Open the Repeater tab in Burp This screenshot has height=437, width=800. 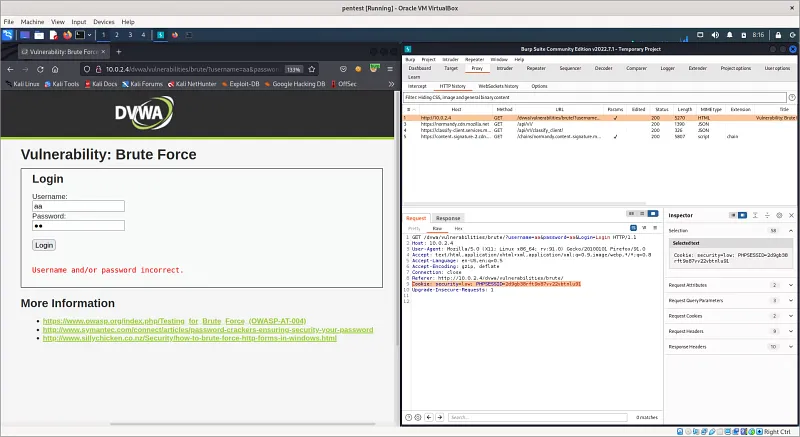coord(536,68)
